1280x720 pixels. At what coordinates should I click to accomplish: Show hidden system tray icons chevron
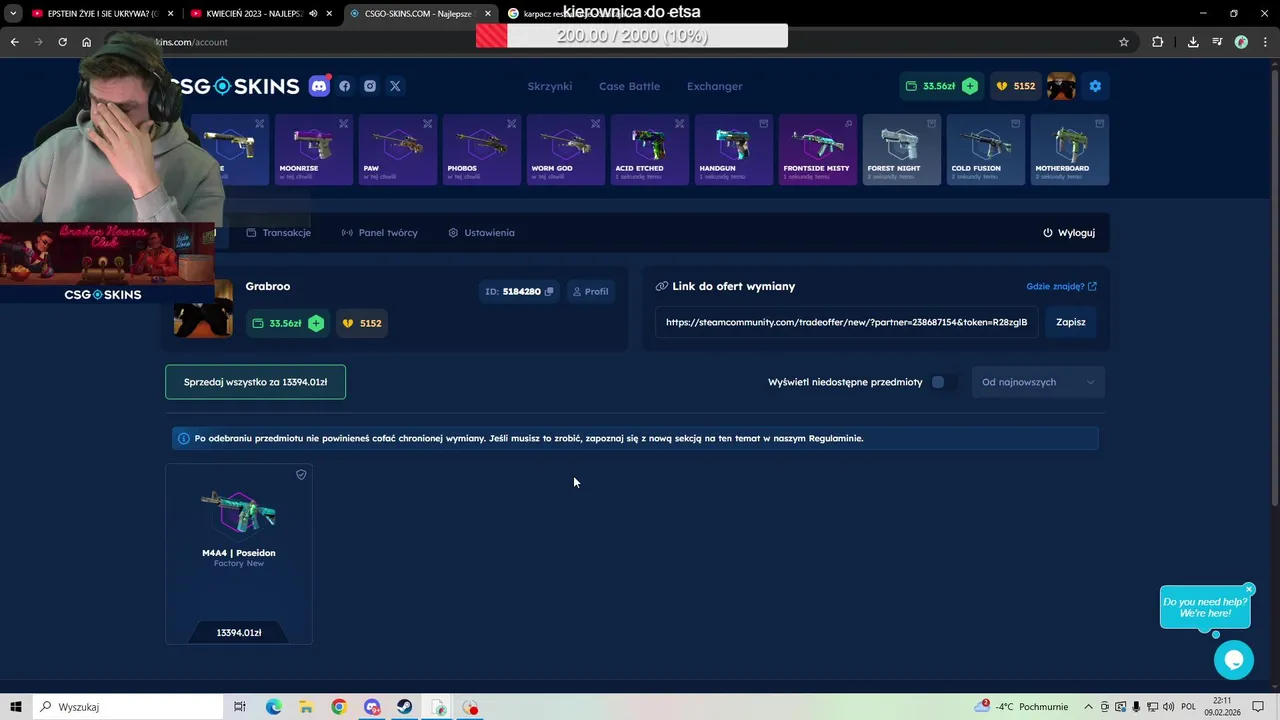point(1089,707)
